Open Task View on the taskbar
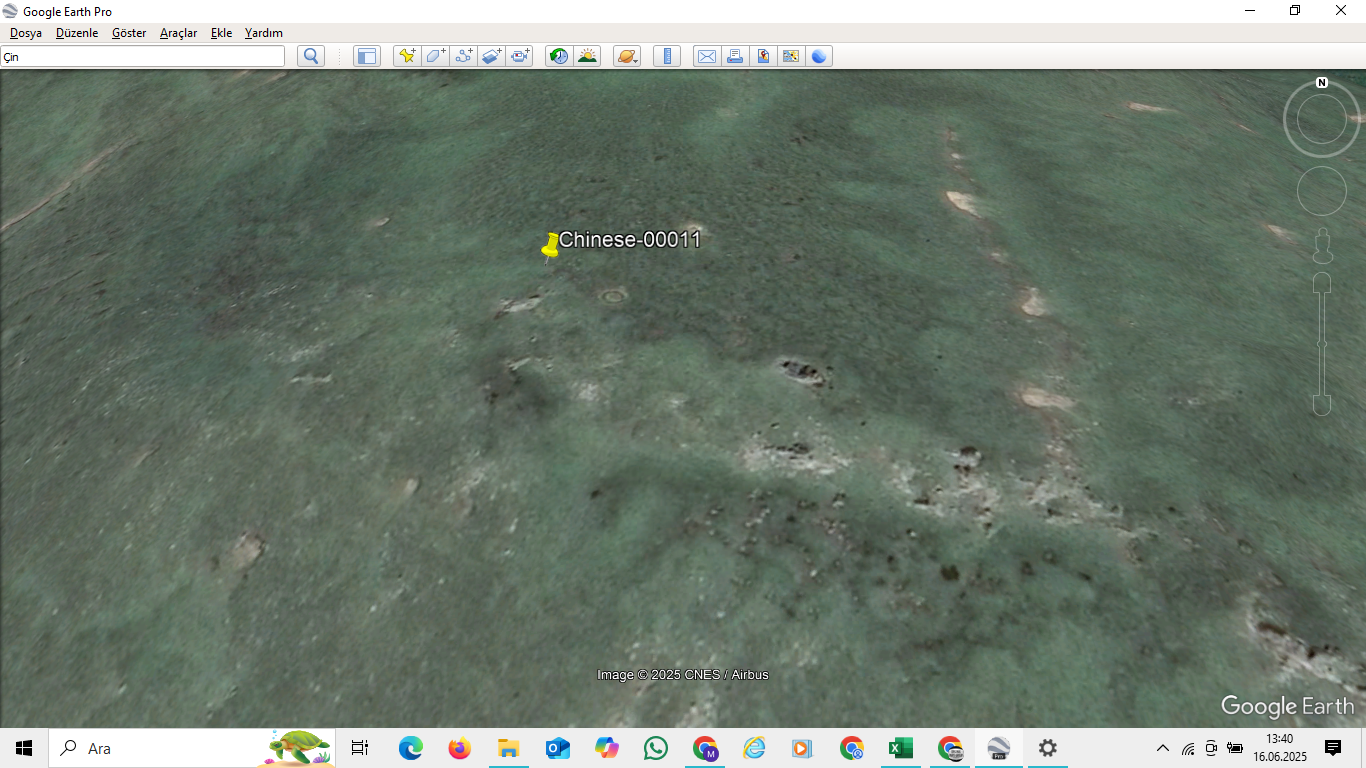The width and height of the screenshot is (1366, 768). coord(360,748)
